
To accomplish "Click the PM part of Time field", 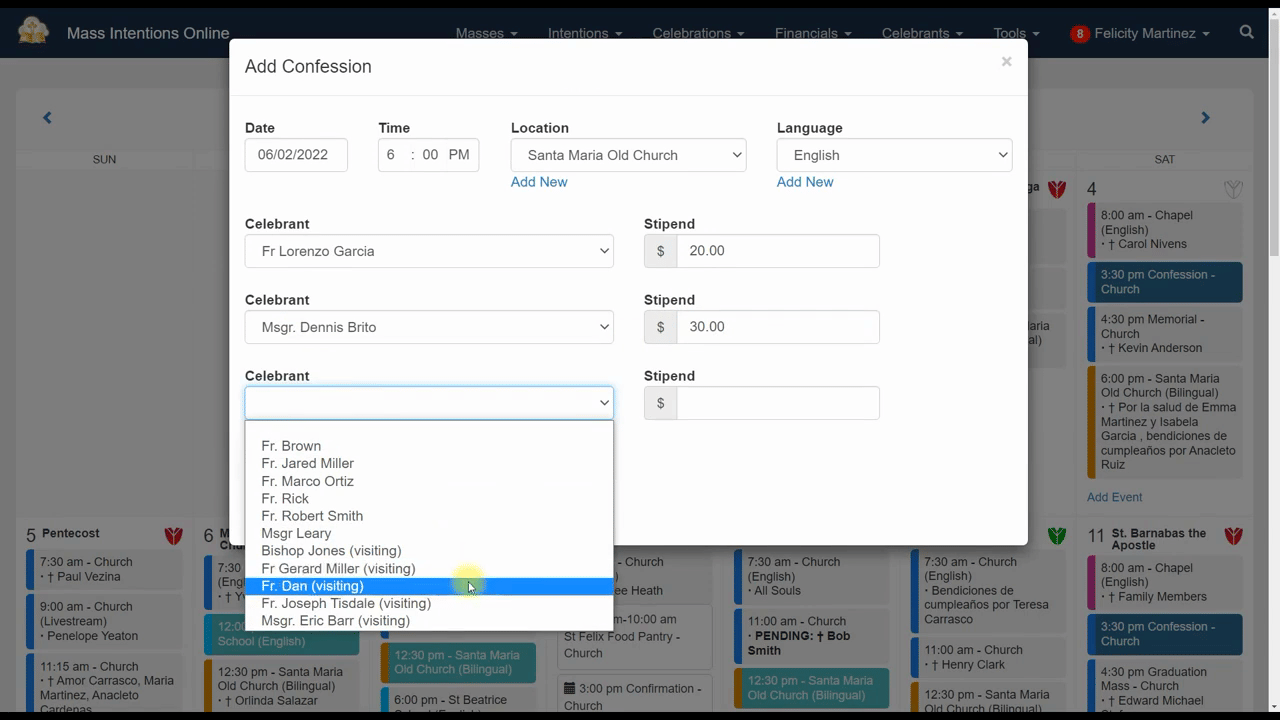I will (459, 155).
